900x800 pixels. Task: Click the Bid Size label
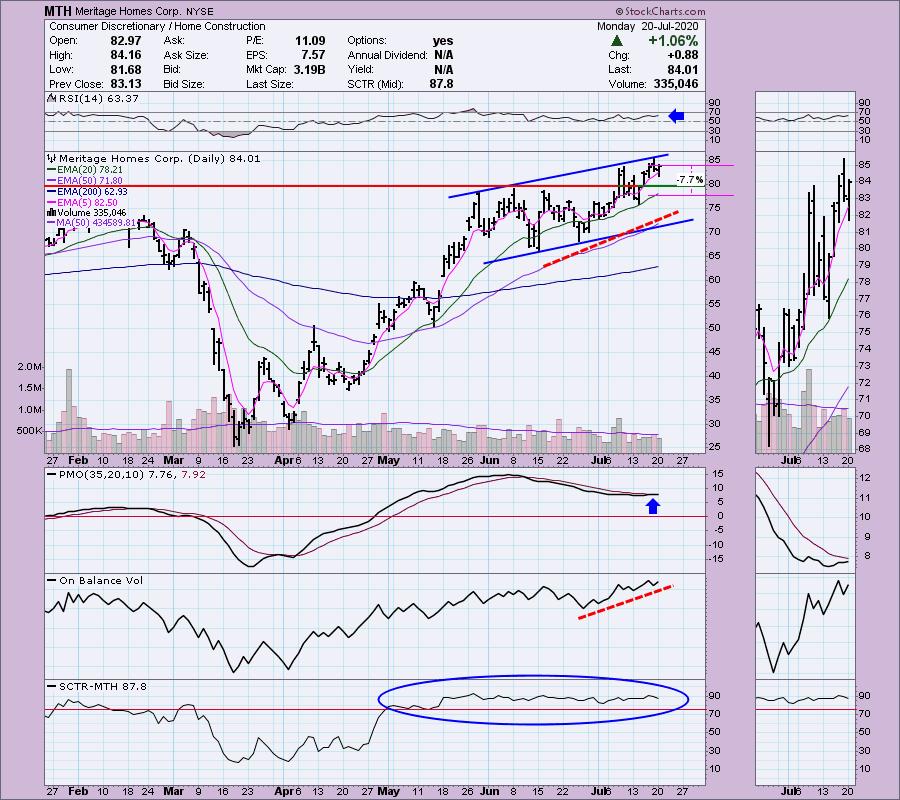click(x=184, y=84)
